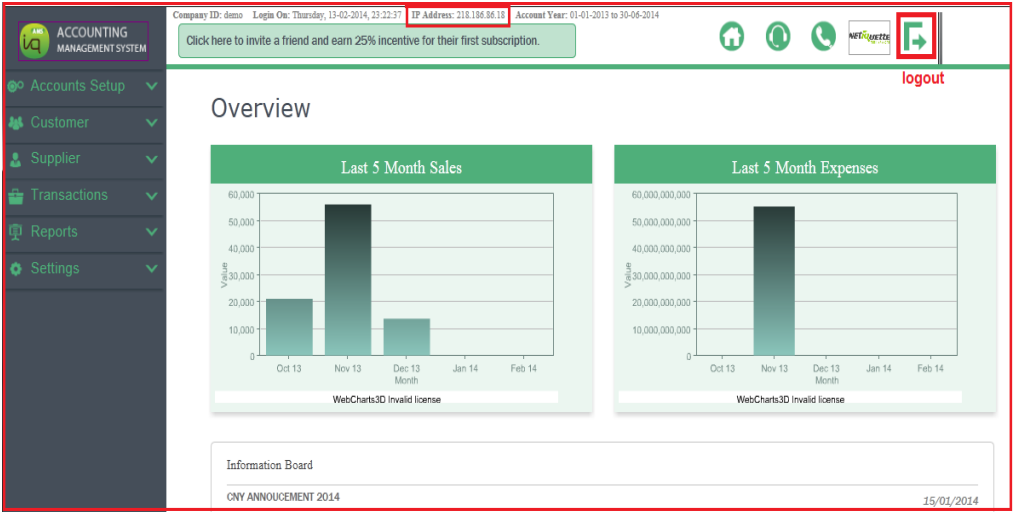Click the Nov 13 bar in sales chart
The height and width of the screenshot is (515, 1016).
[x=348, y=280]
